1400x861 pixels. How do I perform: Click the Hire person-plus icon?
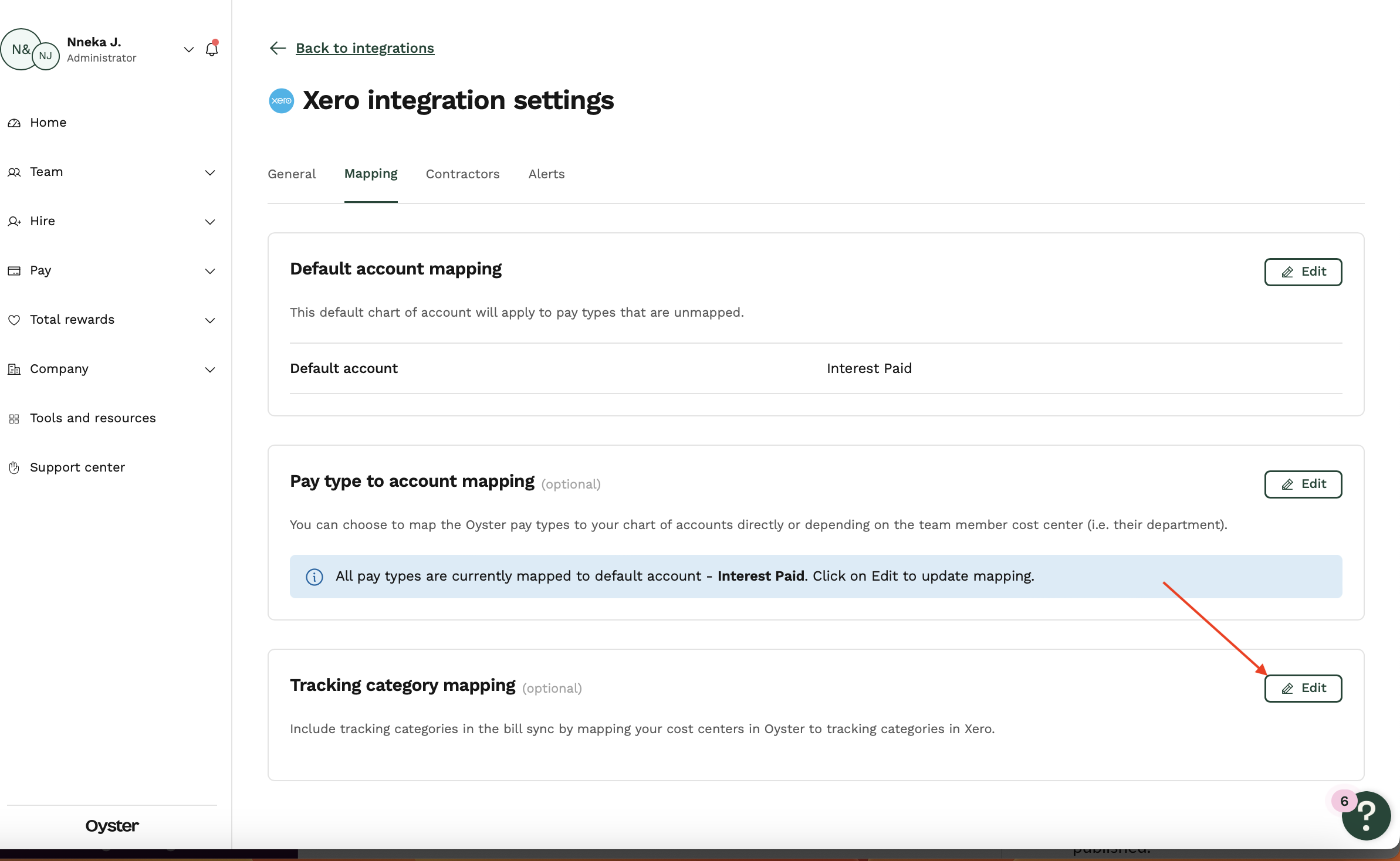pos(14,221)
